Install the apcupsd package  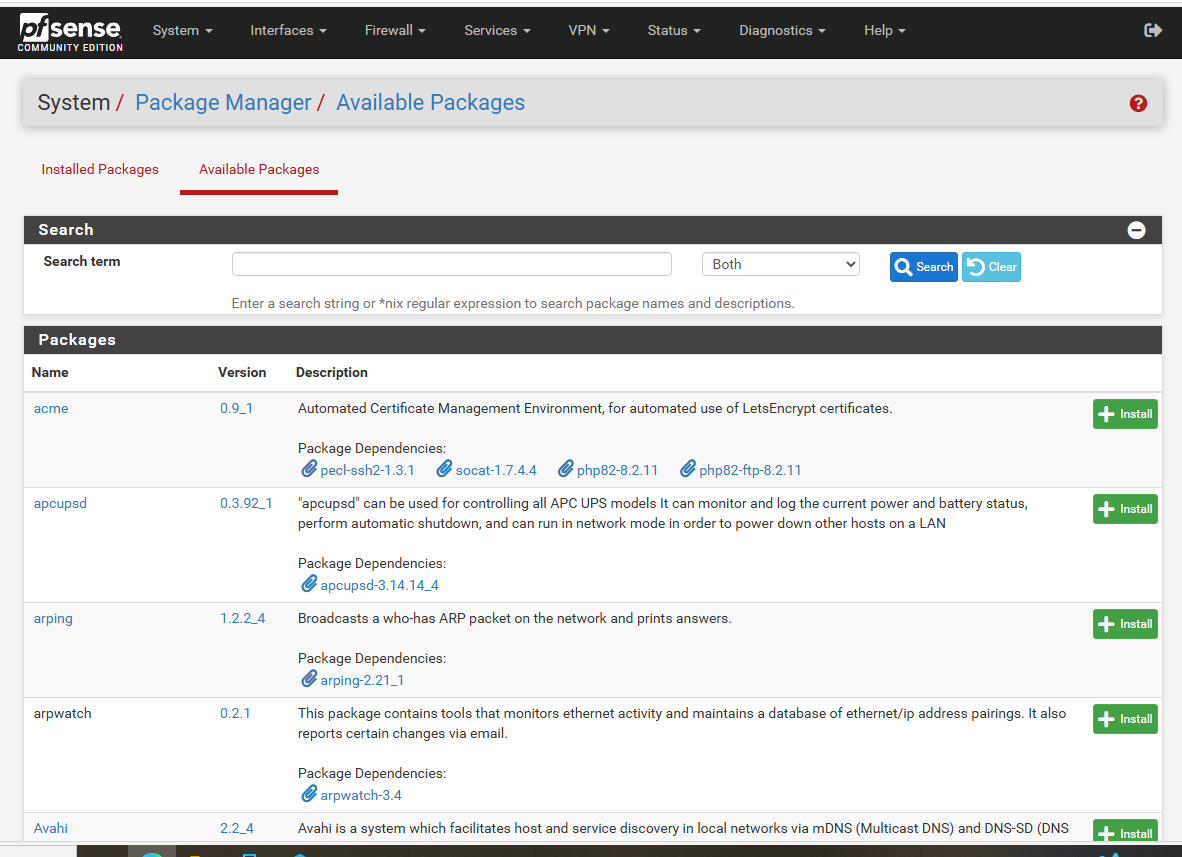click(1125, 509)
